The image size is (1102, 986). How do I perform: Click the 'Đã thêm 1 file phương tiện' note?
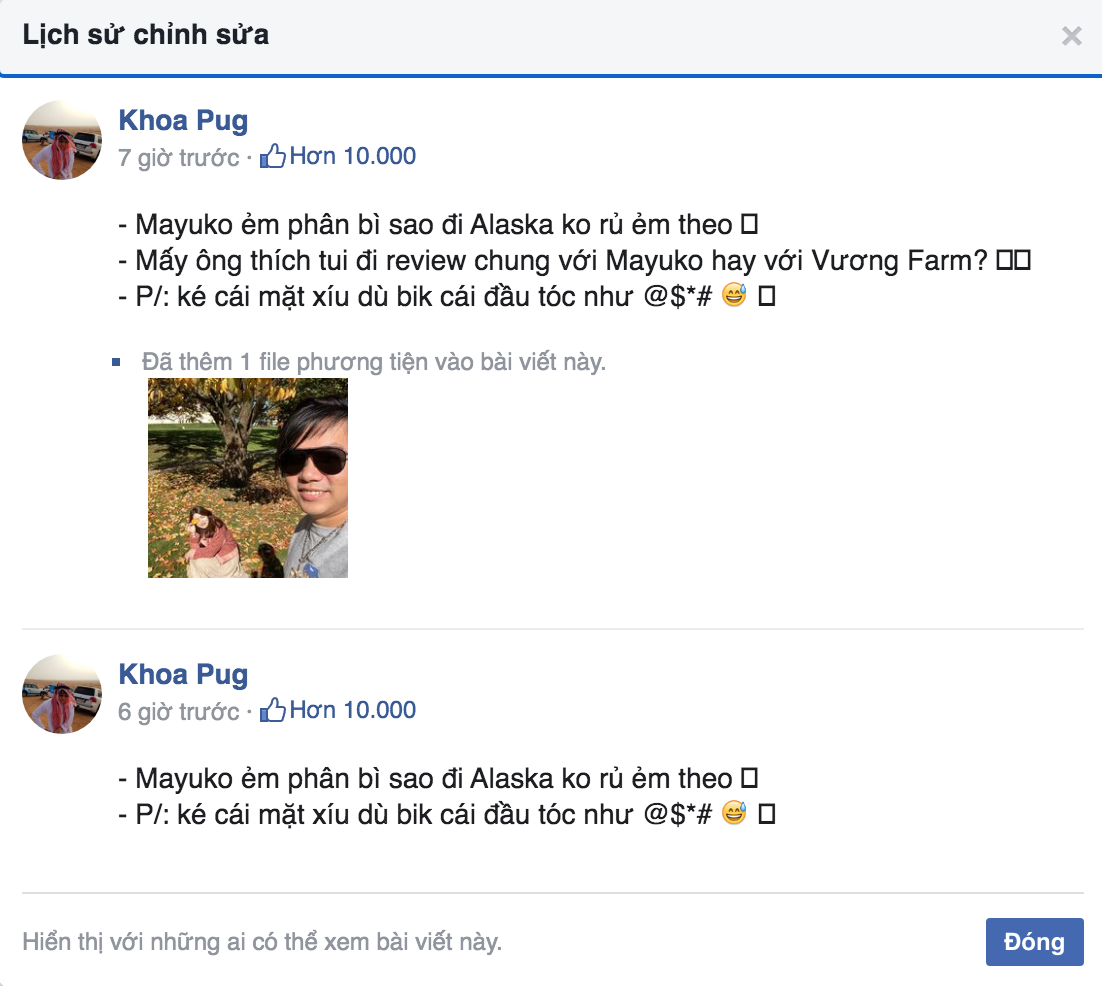[374, 362]
